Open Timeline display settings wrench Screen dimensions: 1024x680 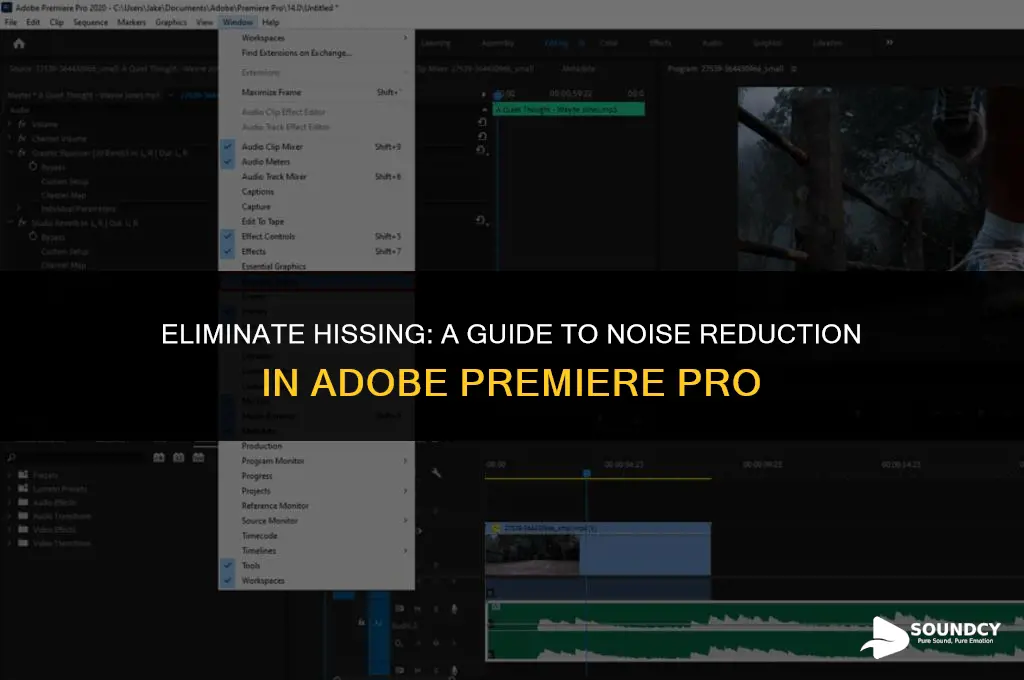[436, 472]
